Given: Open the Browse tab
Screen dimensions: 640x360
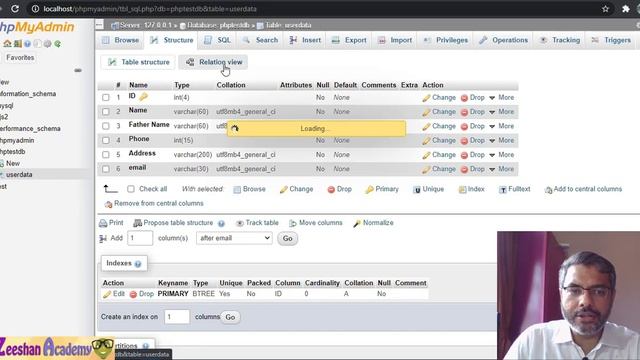Looking at the screenshot, I should point(120,40).
